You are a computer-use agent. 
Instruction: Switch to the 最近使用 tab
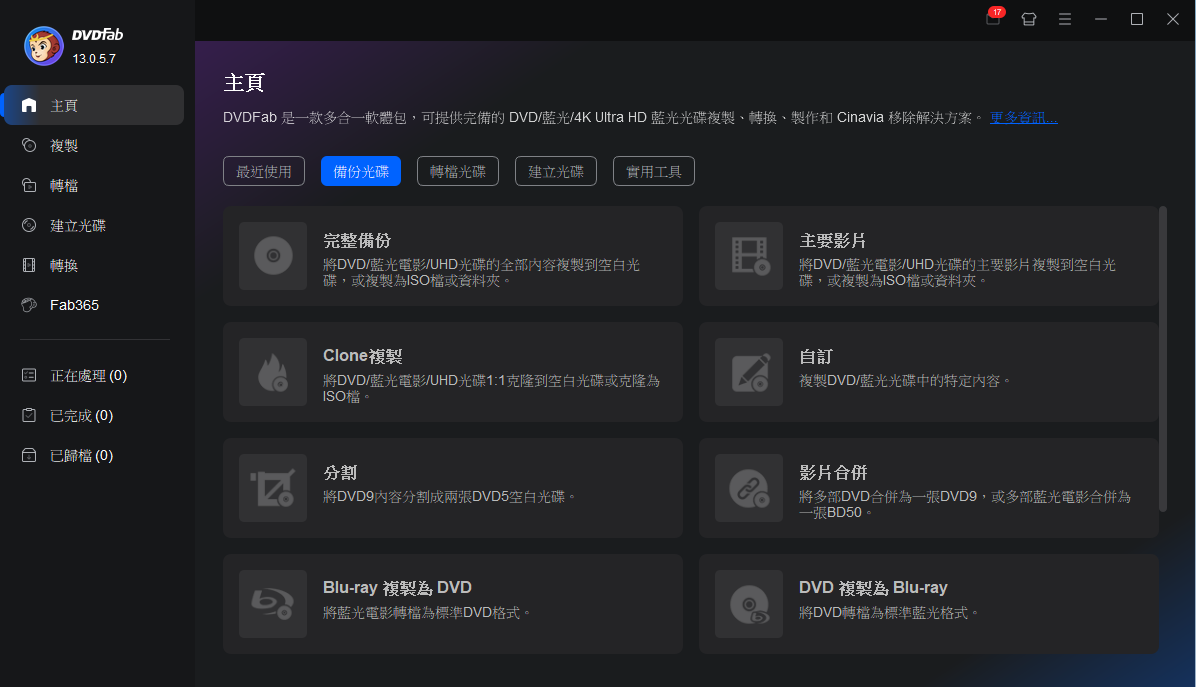[x=264, y=171]
